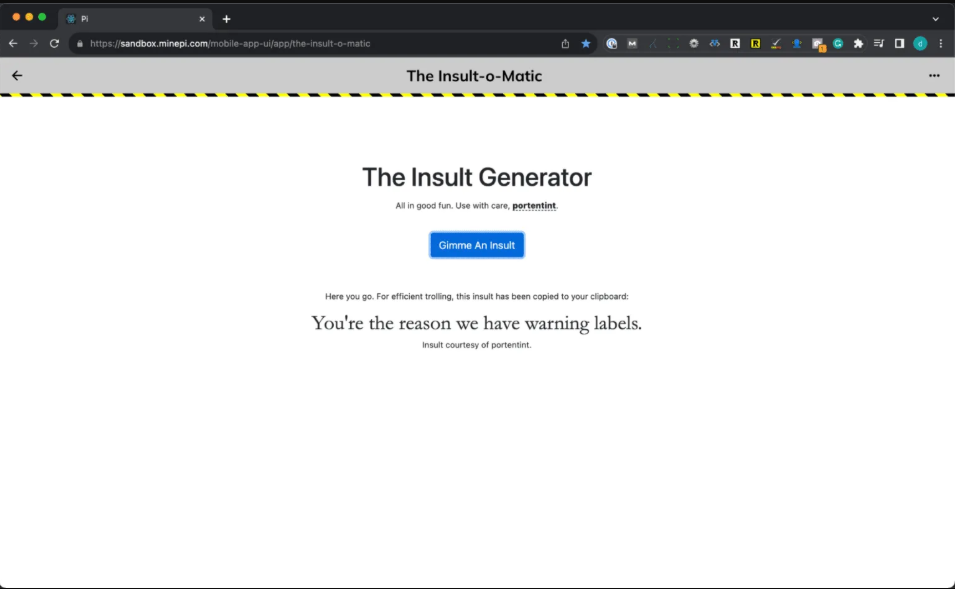Screen dimensions: 955x589
Task: Open Chrome's three-dot customize menu
Action: [940, 44]
